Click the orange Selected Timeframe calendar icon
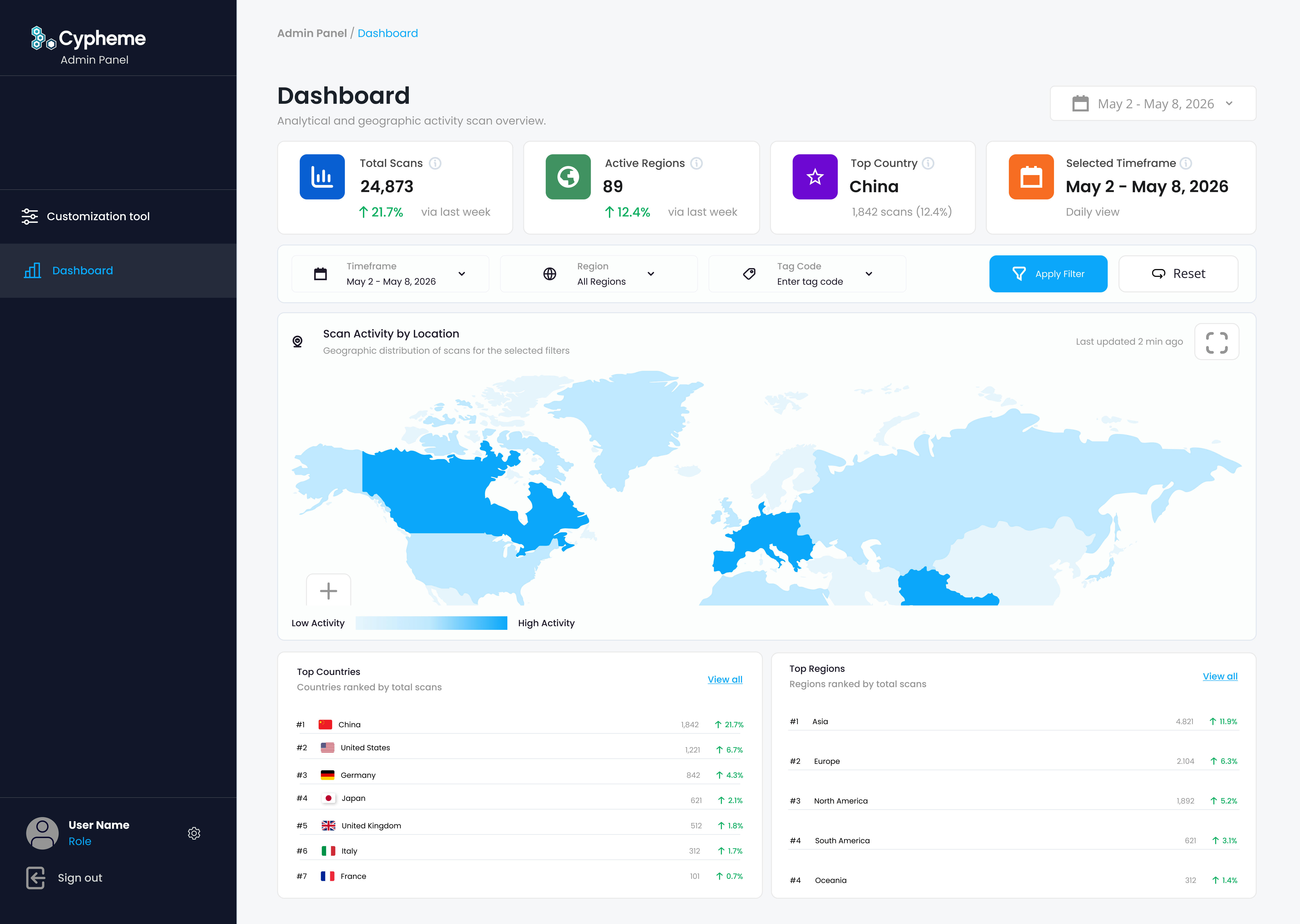 click(1031, 177)
